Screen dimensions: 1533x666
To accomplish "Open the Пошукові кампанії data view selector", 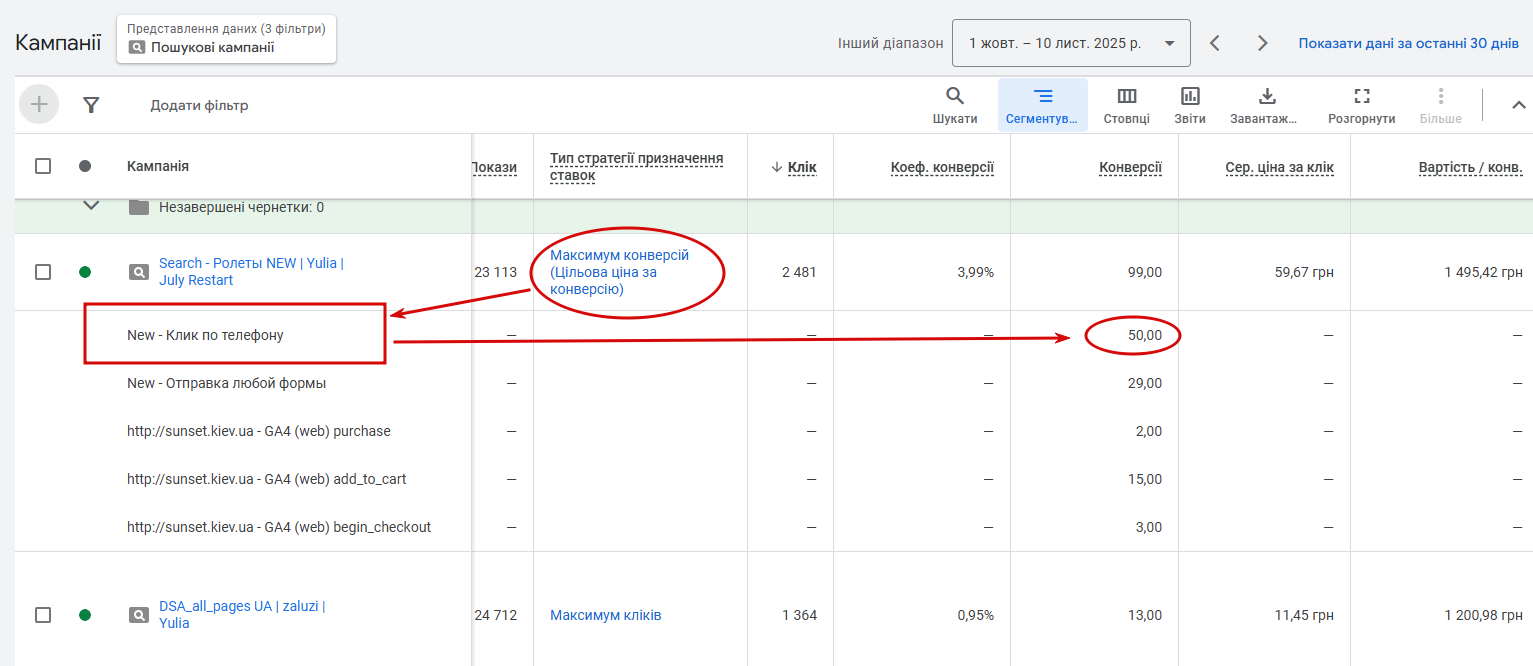I will click(x=226, y=38).
